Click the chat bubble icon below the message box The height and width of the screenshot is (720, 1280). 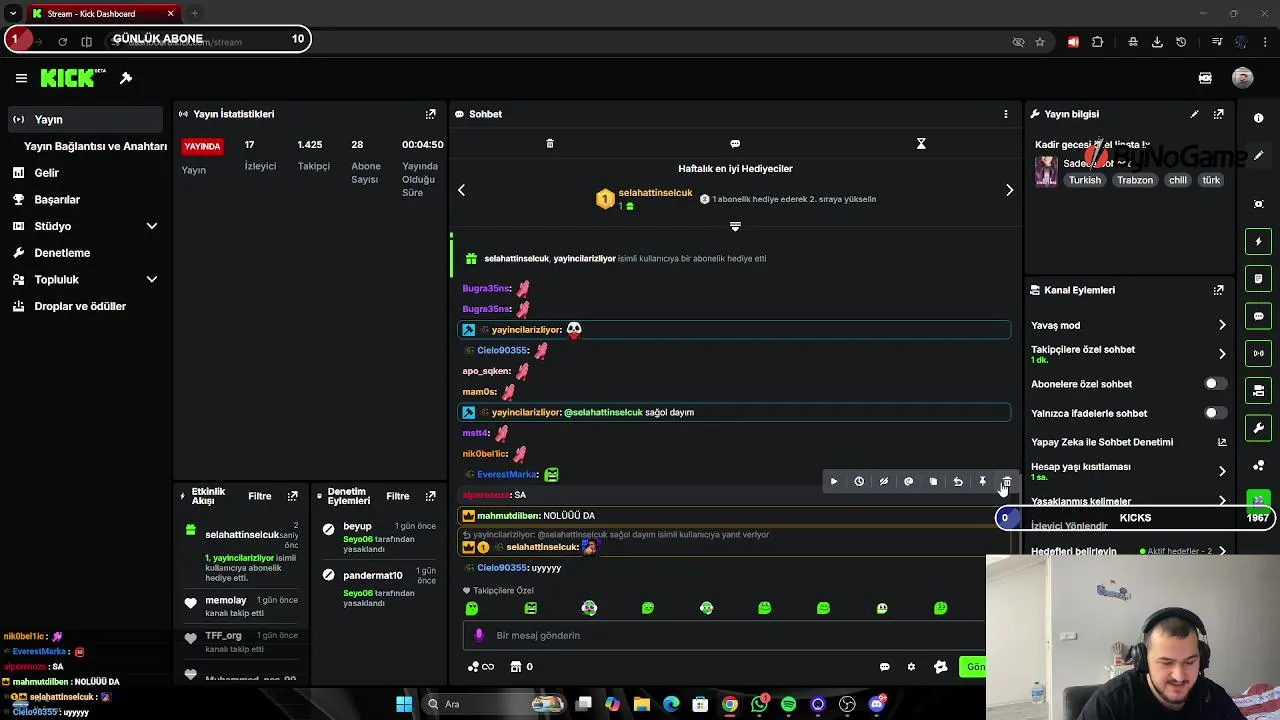coord(884,667)
